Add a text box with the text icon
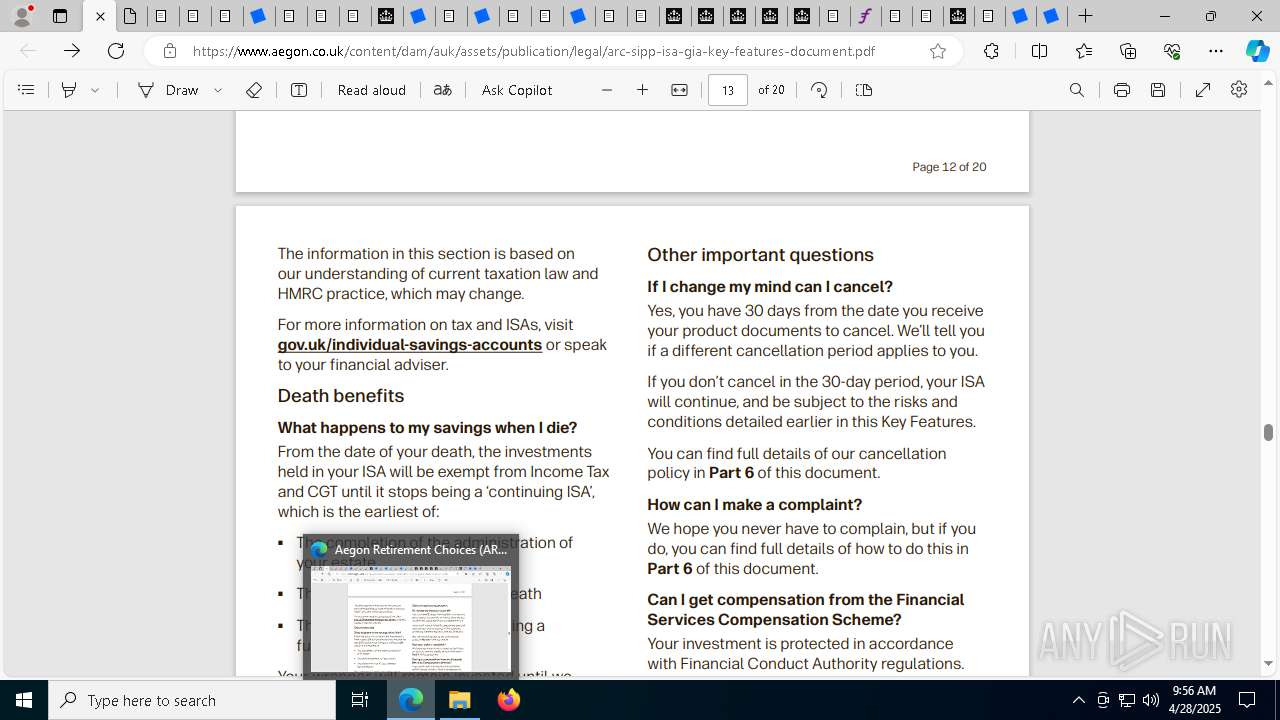This screenshot has height=720, width=1280. [299, 90]
